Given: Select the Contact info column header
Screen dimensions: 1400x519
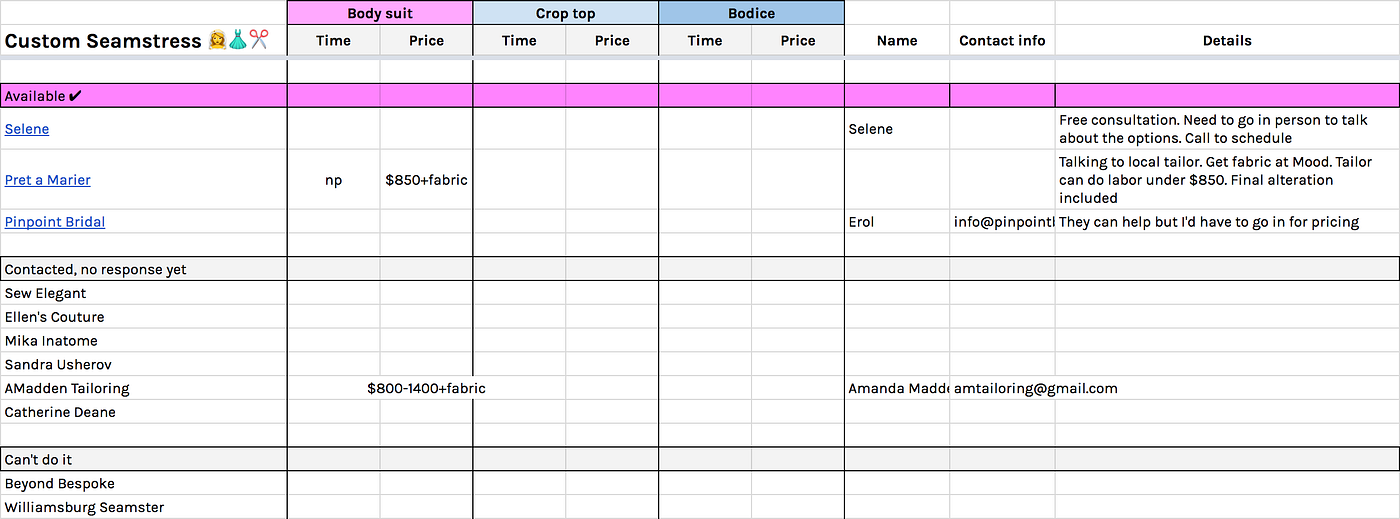Looking at the screenshot, I should click(x=1002, y=40).
